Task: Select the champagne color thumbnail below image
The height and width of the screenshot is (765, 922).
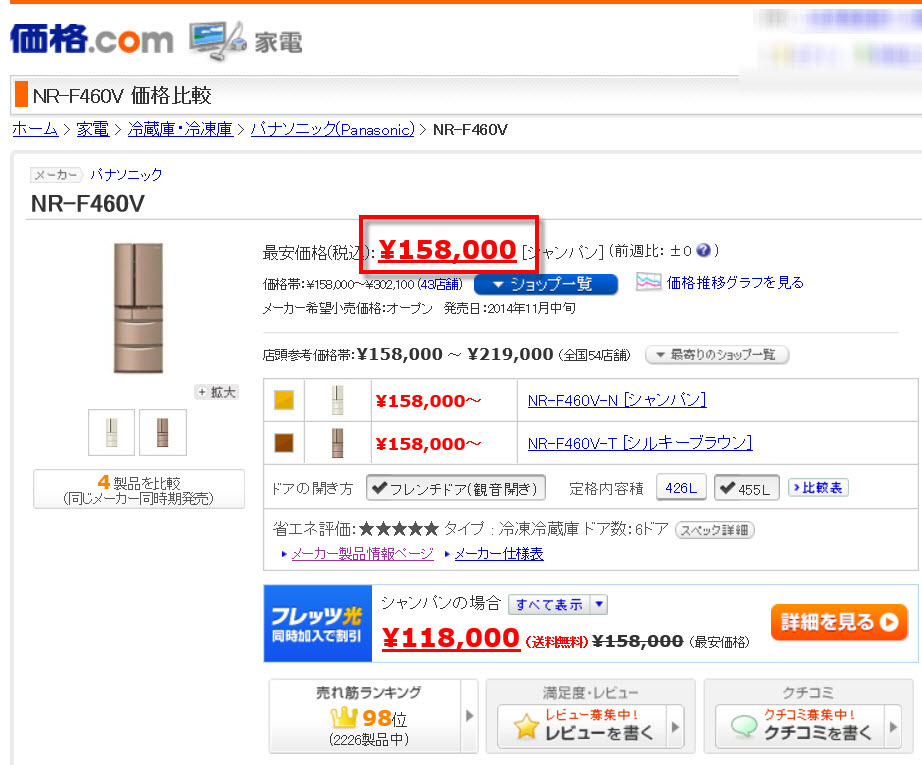Action: pyautogui.click(x=112, y=432)
